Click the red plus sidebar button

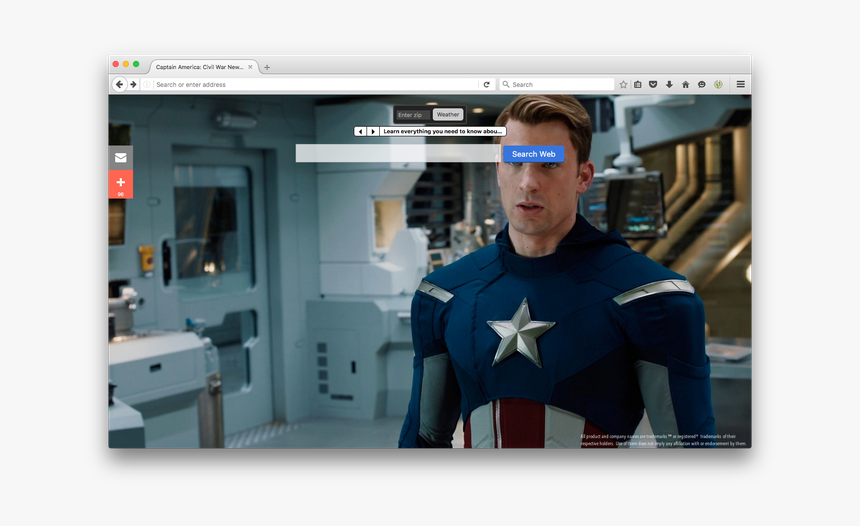(x=121, y=184)
